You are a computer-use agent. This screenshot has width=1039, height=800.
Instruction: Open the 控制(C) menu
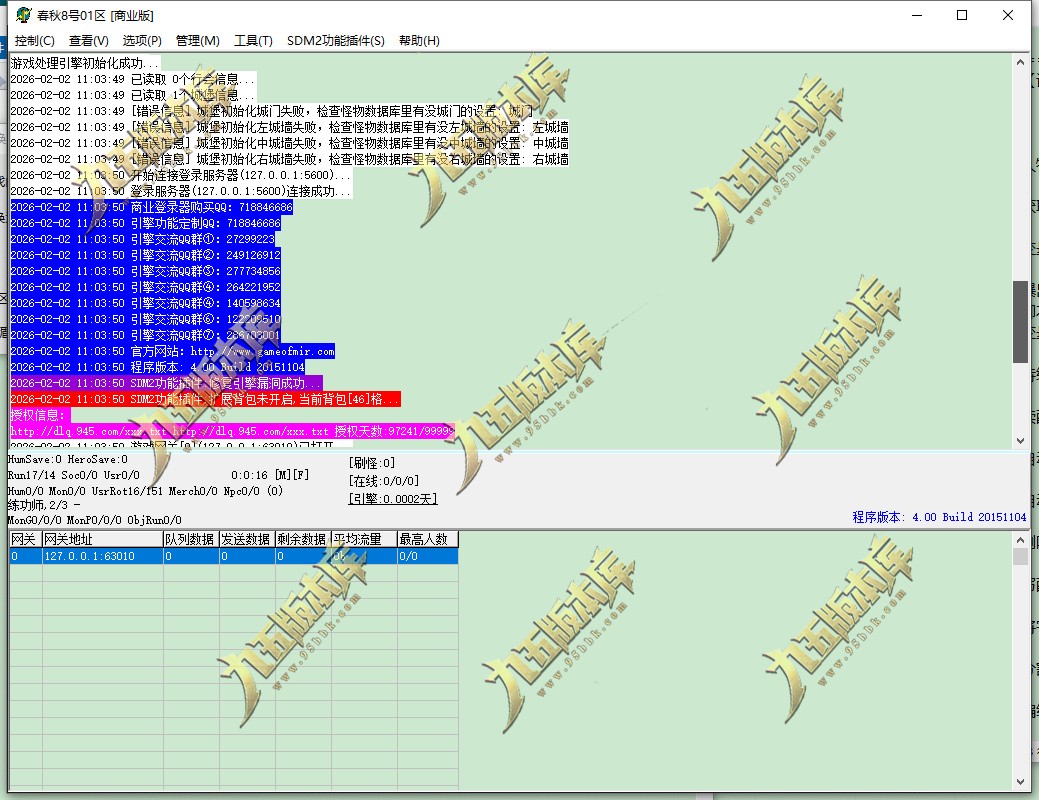[x=34, y=40]
